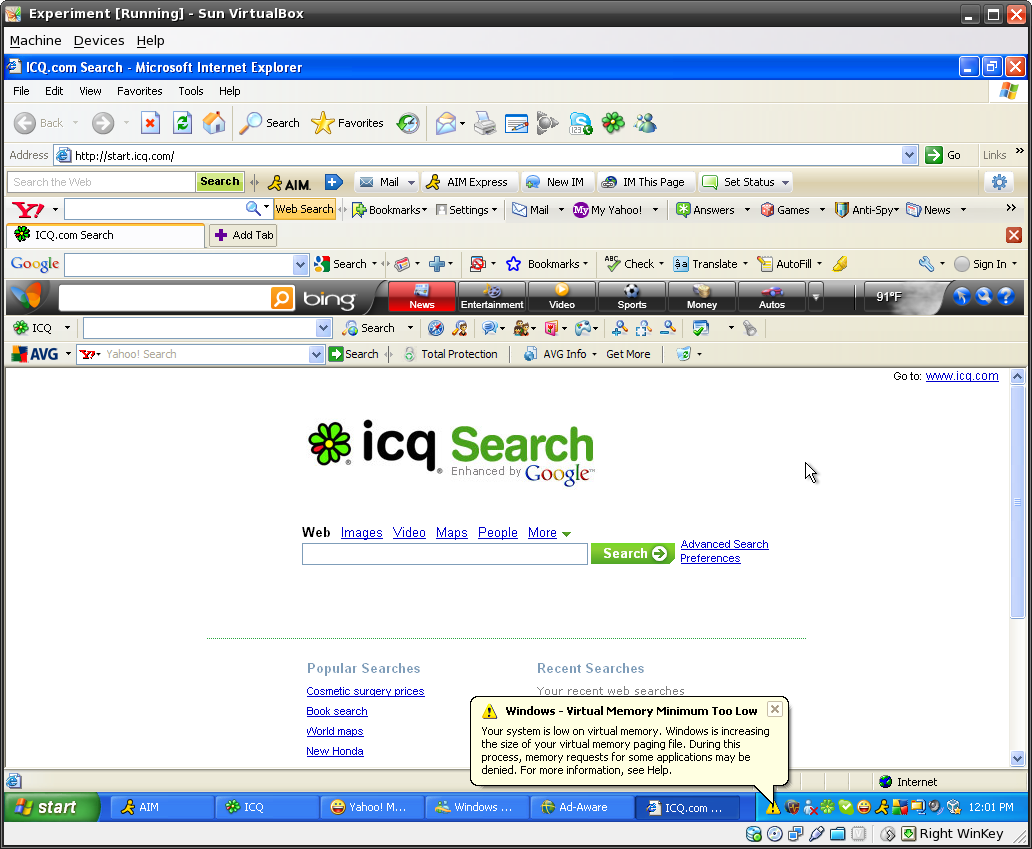Click Google toolbar star Bookmarks icon
Screen dimensions: 1032x849
tap(513, 264)
